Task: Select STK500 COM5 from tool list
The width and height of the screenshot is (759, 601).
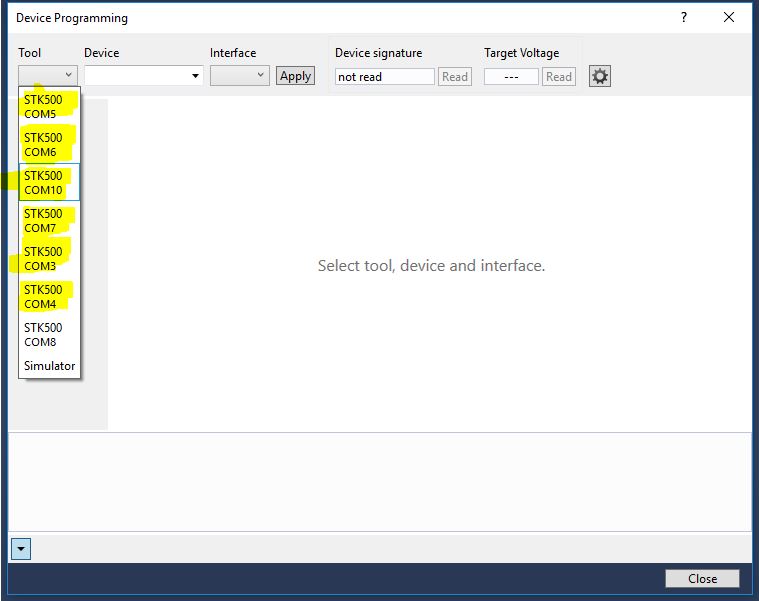Action: [49, 106]
